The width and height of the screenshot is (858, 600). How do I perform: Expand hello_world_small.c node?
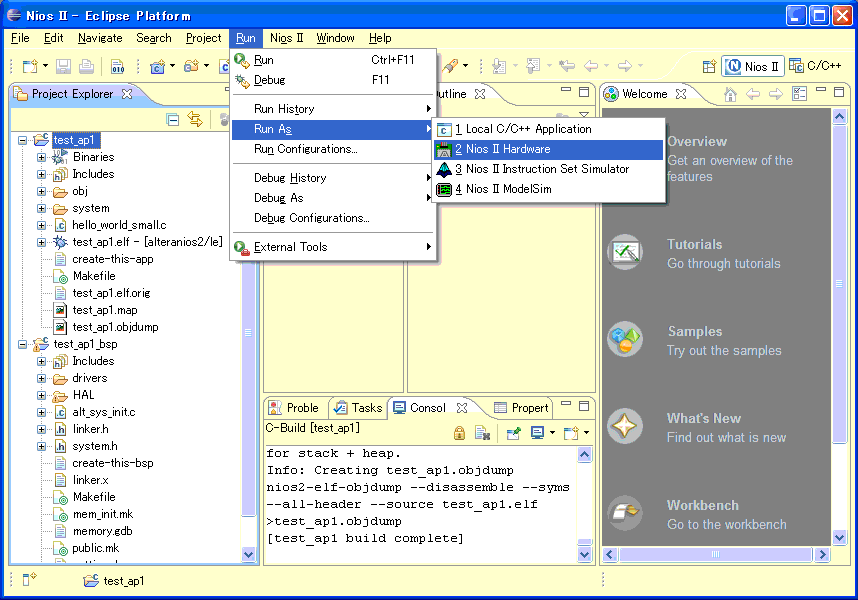41,225
